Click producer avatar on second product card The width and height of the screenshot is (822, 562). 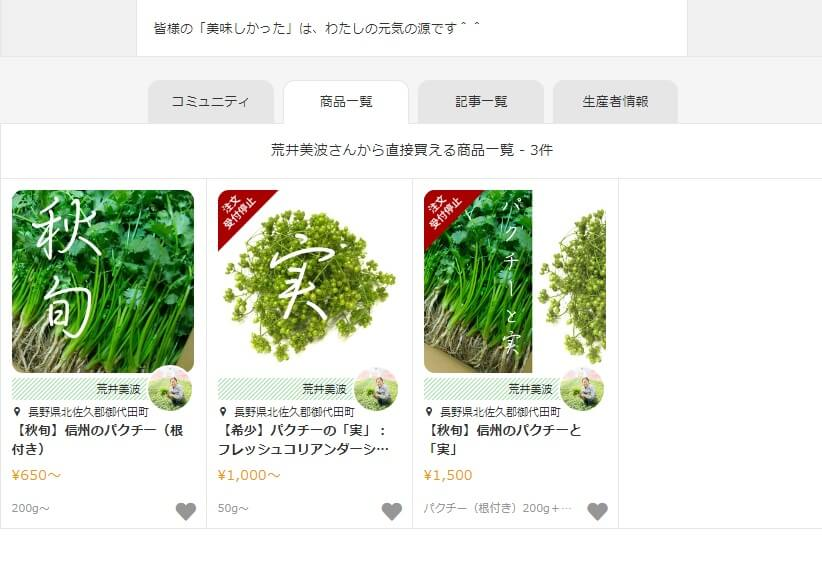pos(376,389)
